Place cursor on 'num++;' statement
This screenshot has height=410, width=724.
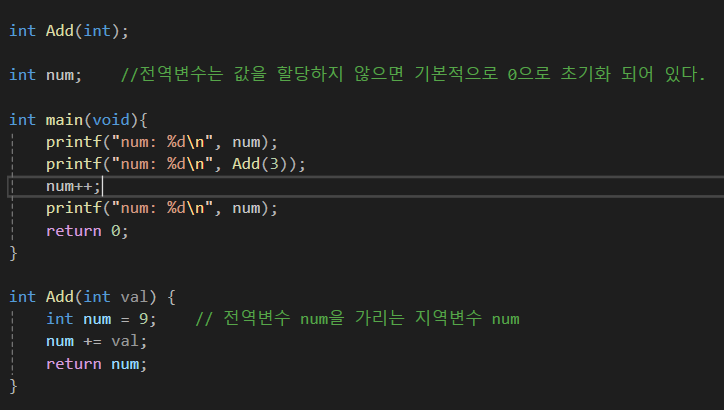73,186
